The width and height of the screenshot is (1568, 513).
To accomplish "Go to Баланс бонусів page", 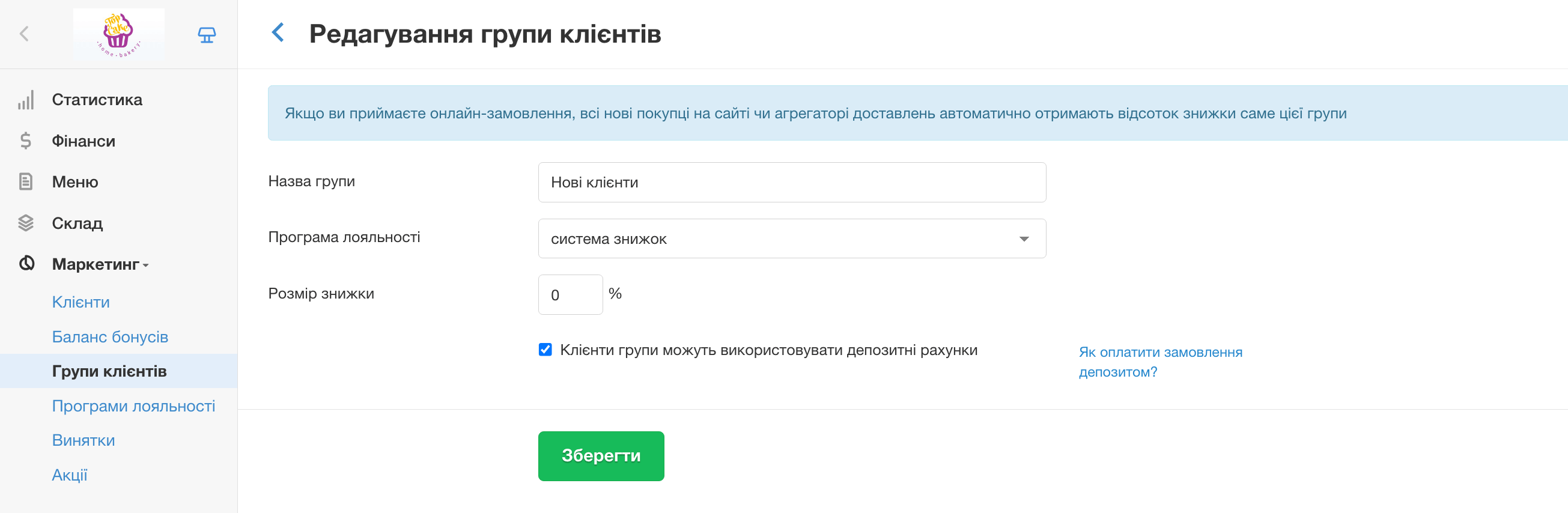I will point(109,337).
